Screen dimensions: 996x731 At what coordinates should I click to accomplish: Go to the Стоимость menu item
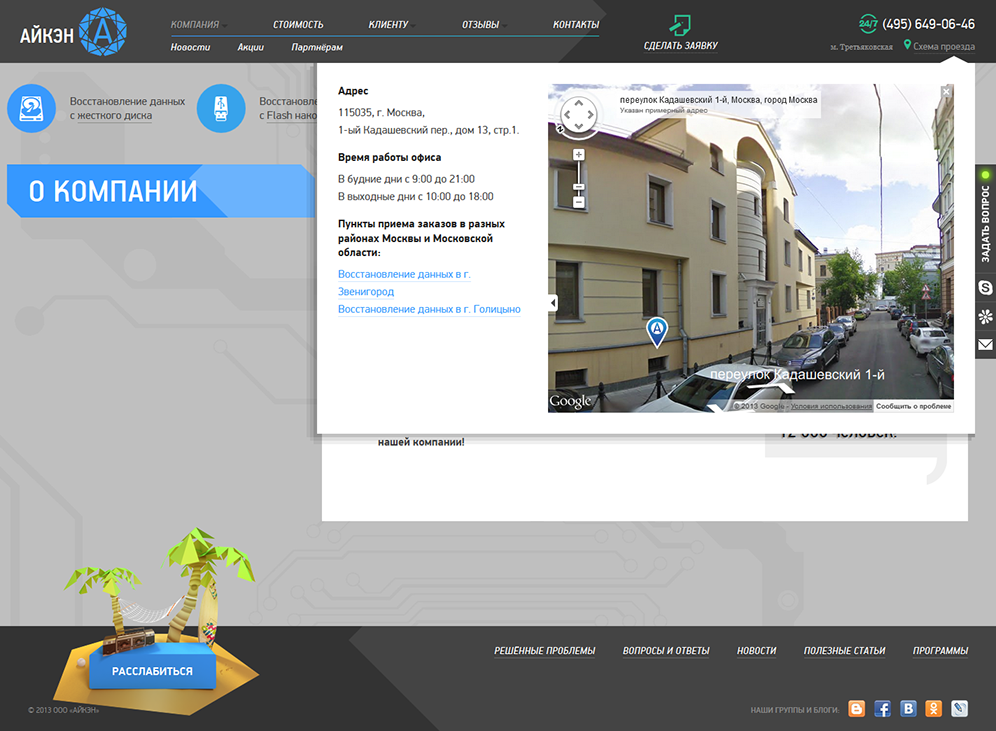[298, 24]
